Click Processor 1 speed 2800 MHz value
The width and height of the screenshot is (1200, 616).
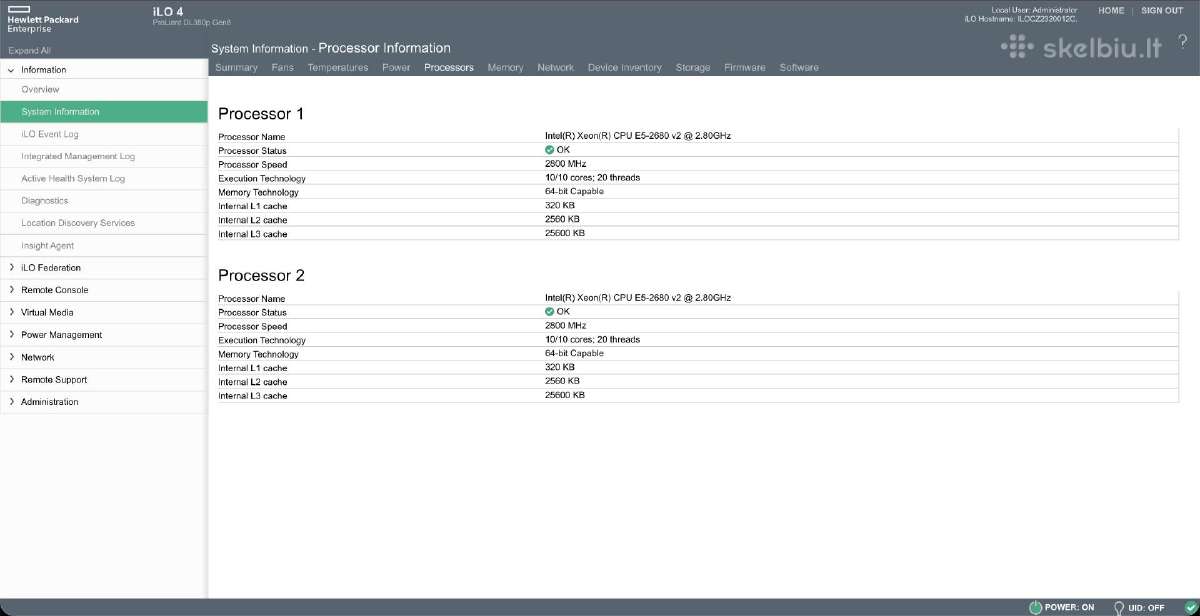point(566,163)
